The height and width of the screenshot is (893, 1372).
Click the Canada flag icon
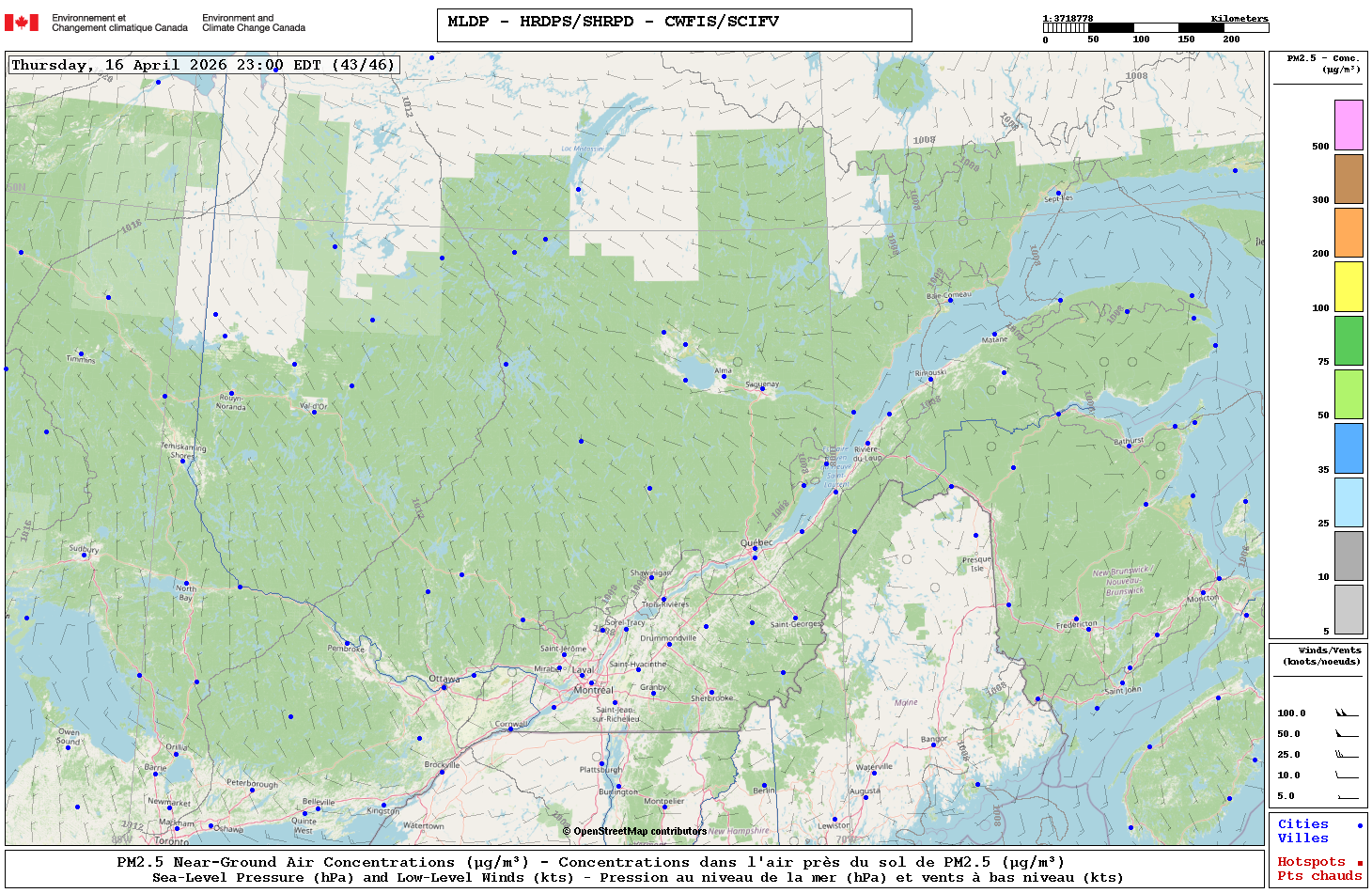tap(22, 23)
